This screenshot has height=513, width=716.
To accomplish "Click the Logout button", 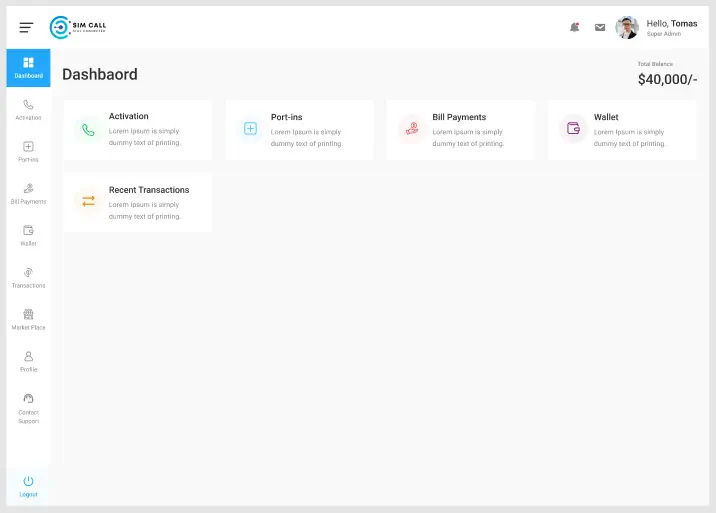I will point(28,486).
